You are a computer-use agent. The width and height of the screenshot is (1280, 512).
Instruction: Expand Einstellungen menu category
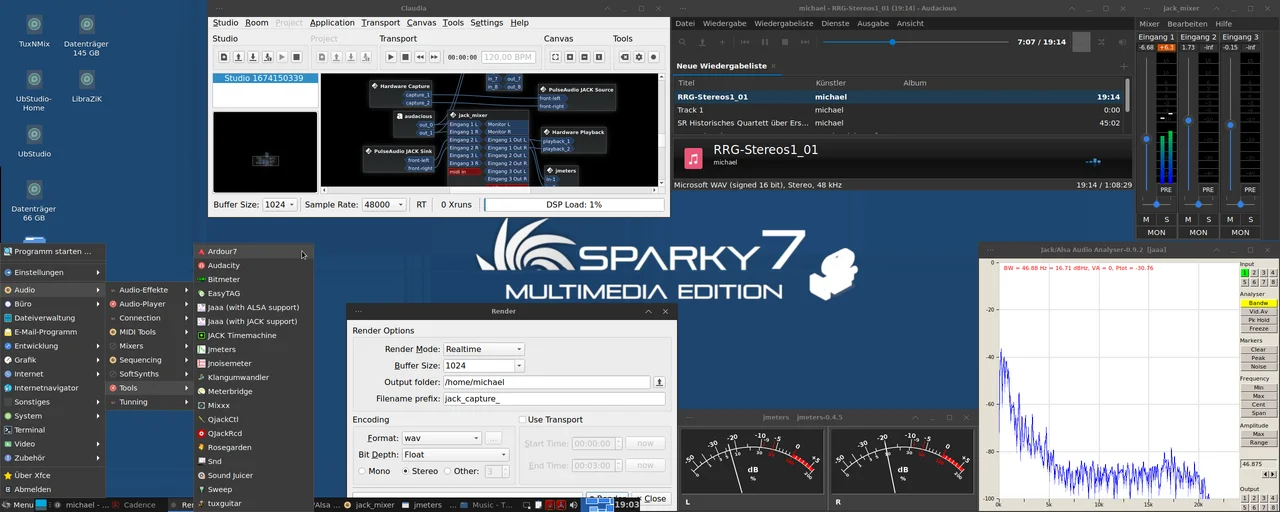click(52, 272)
